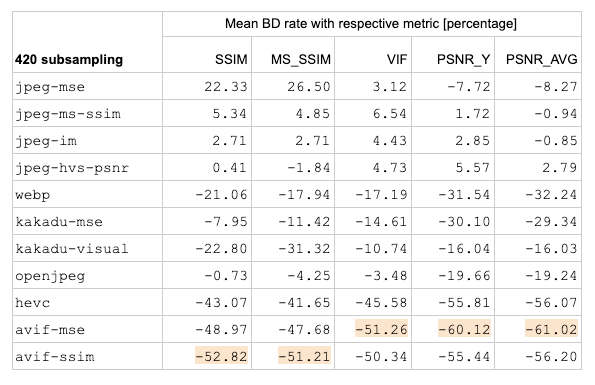Select cell with value 22.33
The height and width of the screenshot is (385, 595).
pos(226,87)
